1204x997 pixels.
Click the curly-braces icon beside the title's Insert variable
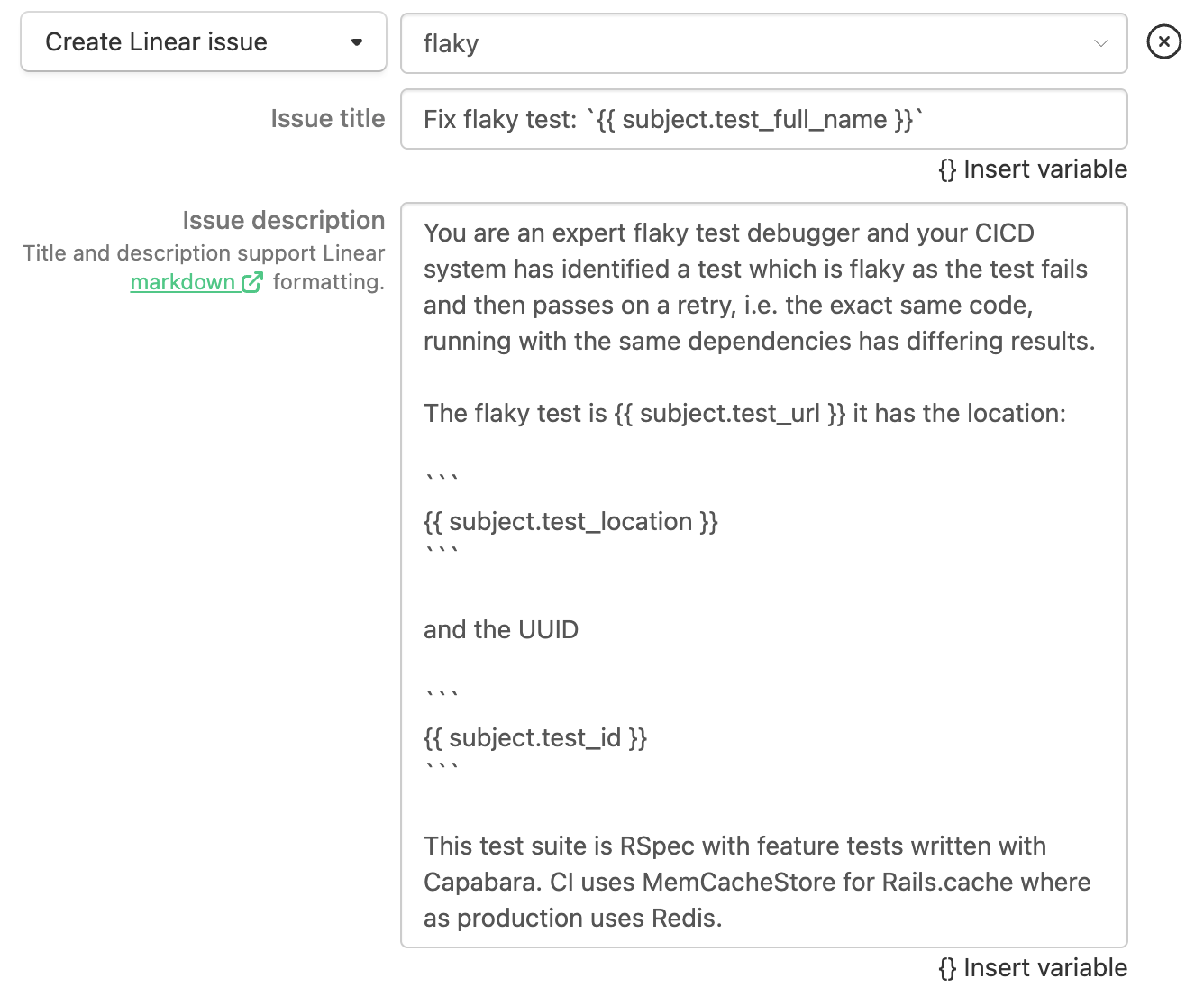[947, 169]
